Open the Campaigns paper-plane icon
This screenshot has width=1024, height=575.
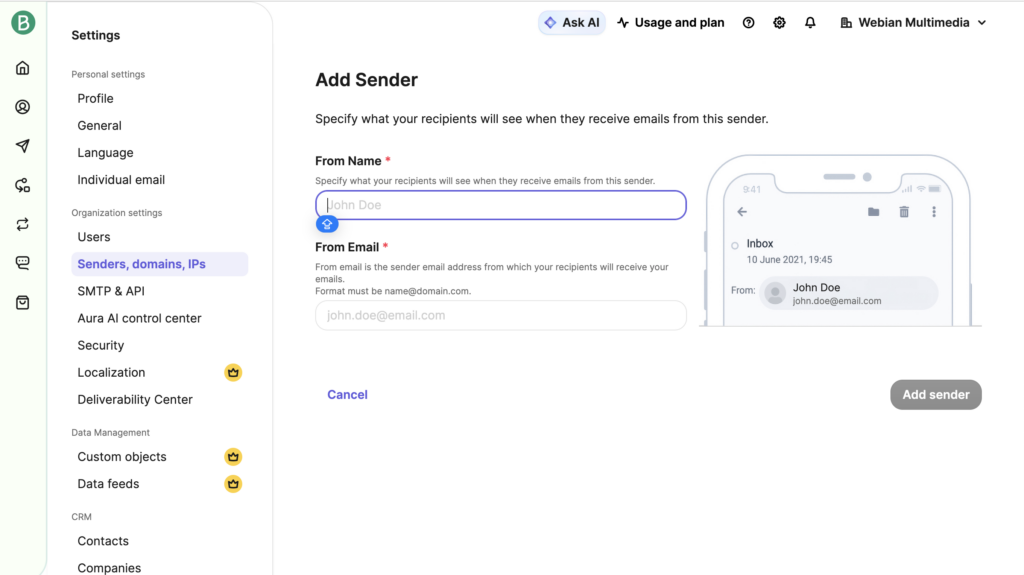click(x=23, y=146)
